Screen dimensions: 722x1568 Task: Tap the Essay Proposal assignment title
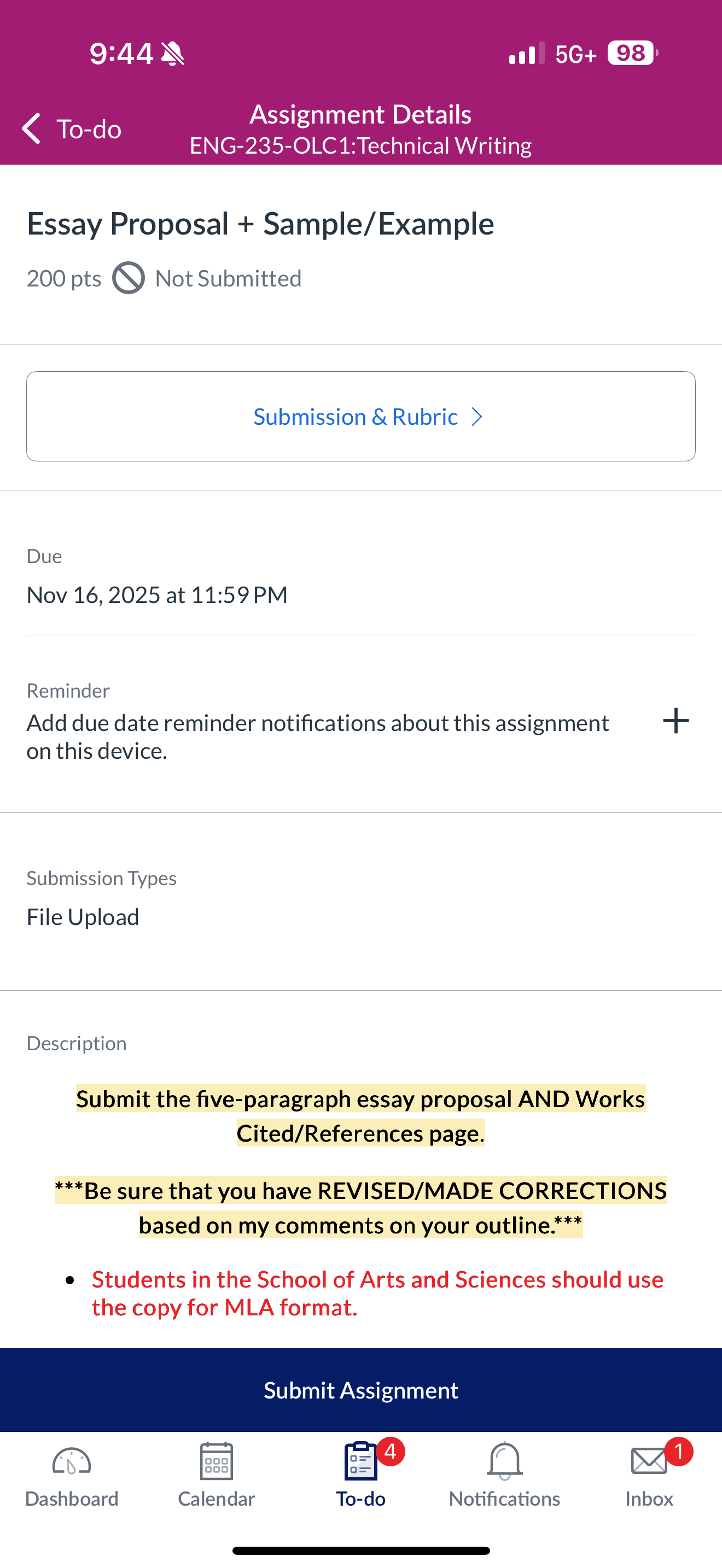[x=260, y=224]
